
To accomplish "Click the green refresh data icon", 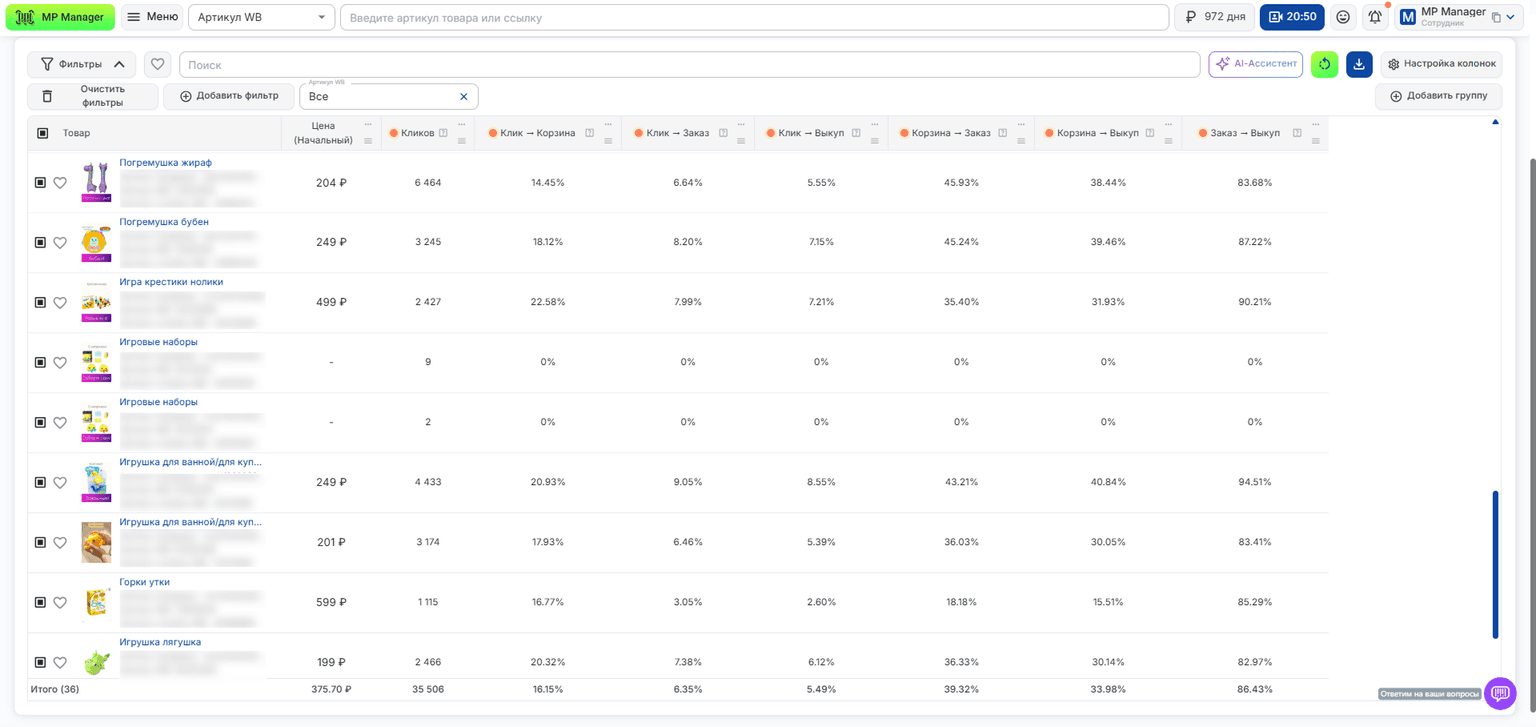I will 1324,64.
